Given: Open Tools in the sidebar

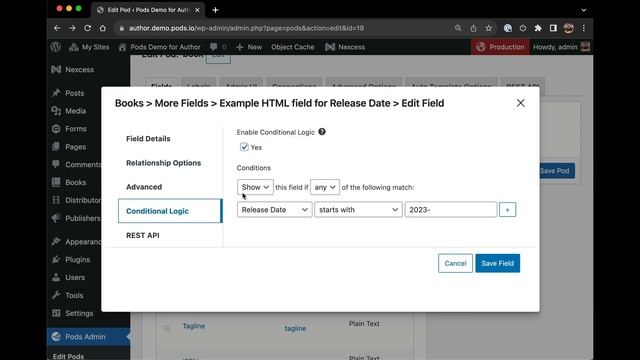Looking at the screenshot, I should coord(74,295).
